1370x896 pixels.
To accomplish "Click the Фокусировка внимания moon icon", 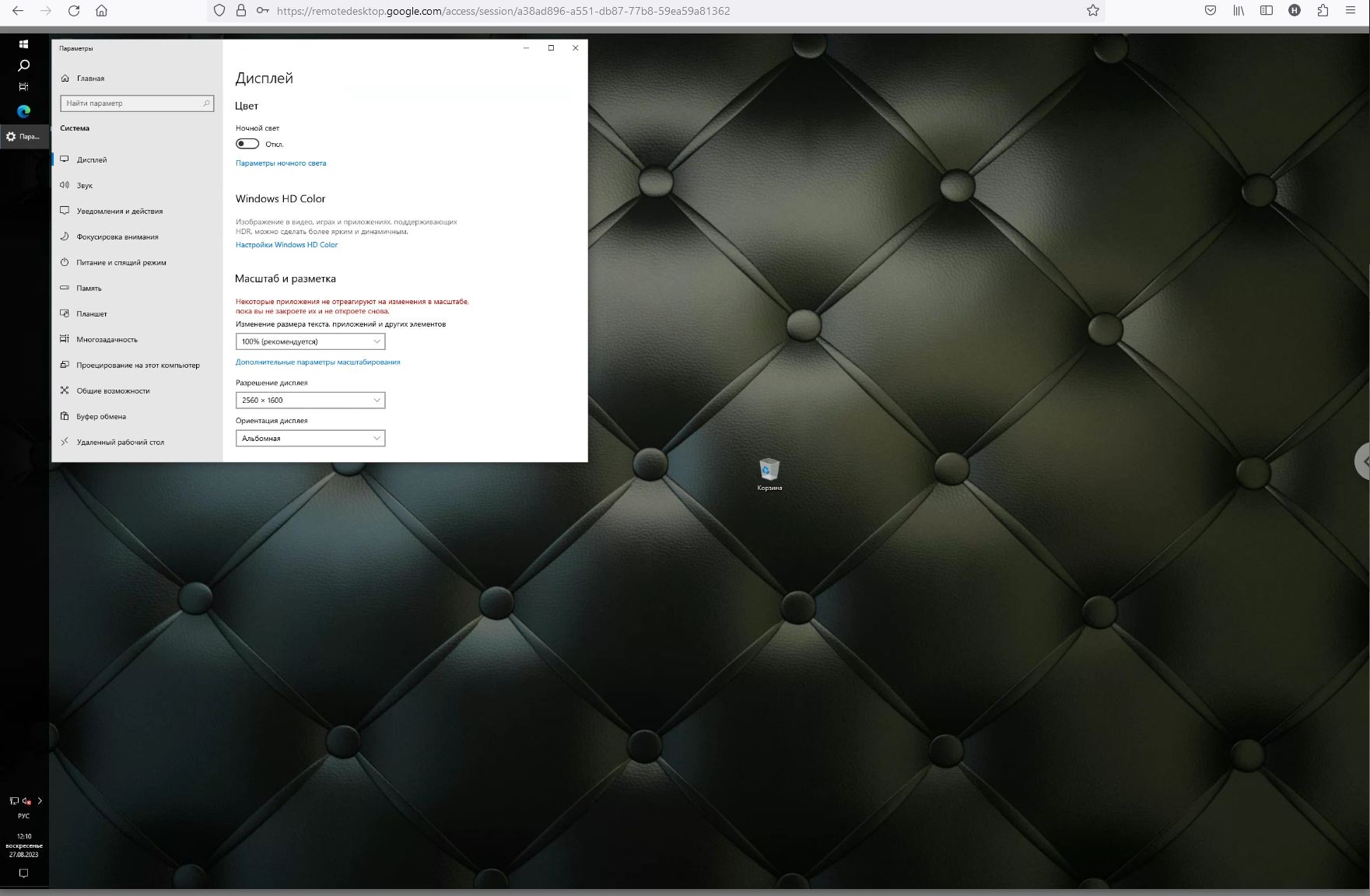I will coord(65,236).
